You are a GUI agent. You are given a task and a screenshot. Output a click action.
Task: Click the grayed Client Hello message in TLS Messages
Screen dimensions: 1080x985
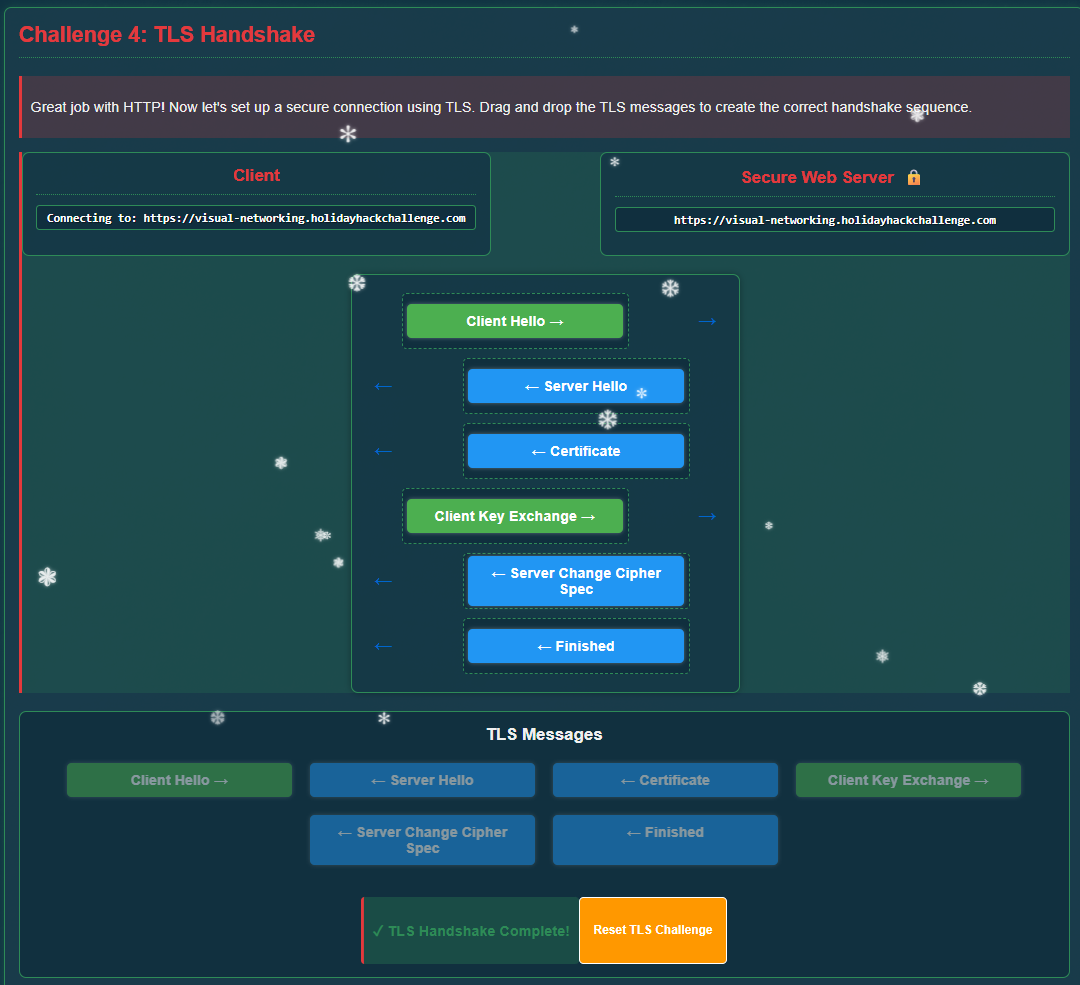(179, 779)
